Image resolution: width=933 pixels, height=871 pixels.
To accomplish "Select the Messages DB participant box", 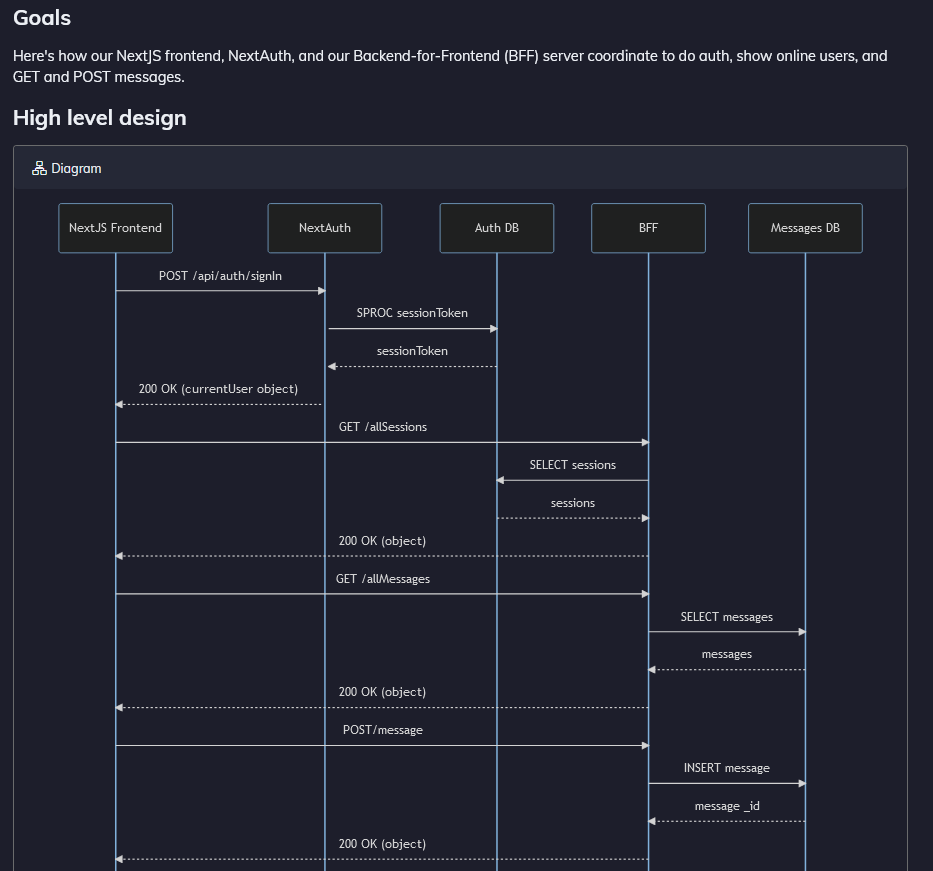I will tap(805, 228).
